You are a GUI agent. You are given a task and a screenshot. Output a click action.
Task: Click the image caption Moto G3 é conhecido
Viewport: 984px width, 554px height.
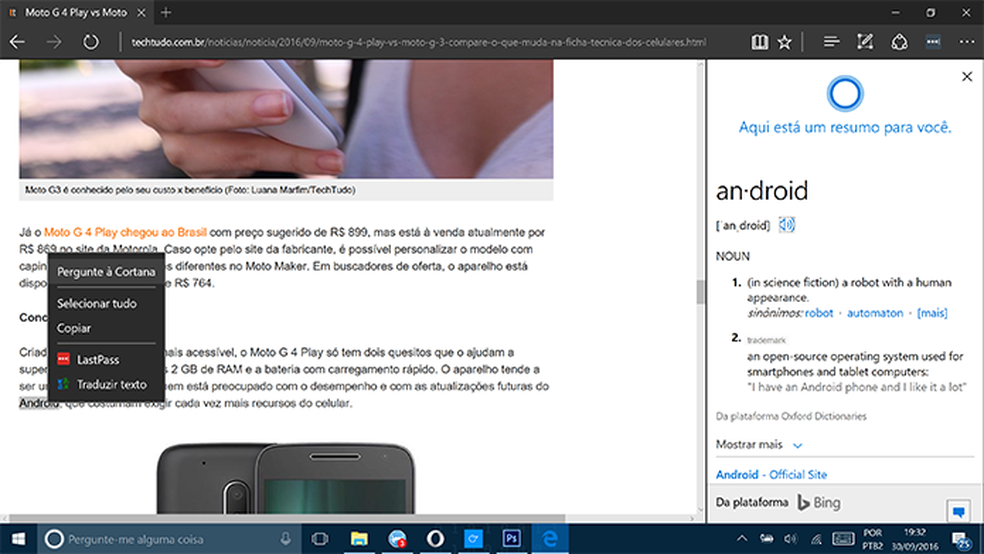[x=190, y=189]
